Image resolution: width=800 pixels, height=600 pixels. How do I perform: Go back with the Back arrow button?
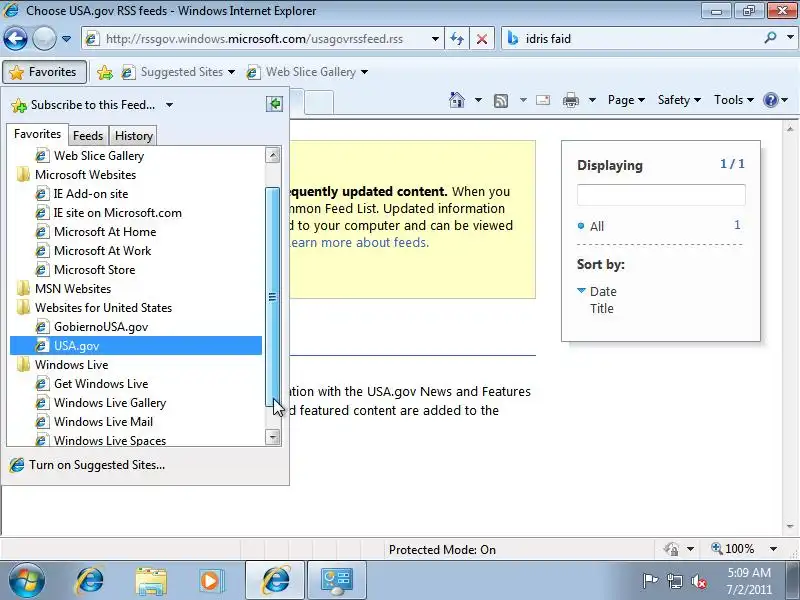pos(15,38)
